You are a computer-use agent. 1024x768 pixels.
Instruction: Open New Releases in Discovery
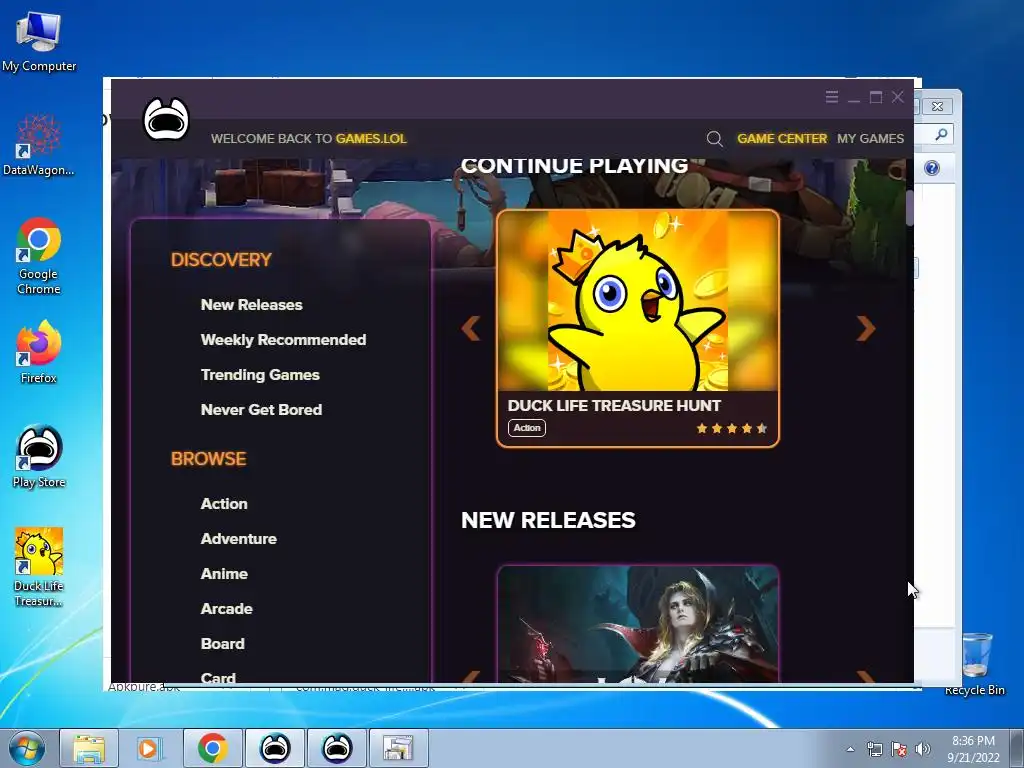tap(251, 305)
